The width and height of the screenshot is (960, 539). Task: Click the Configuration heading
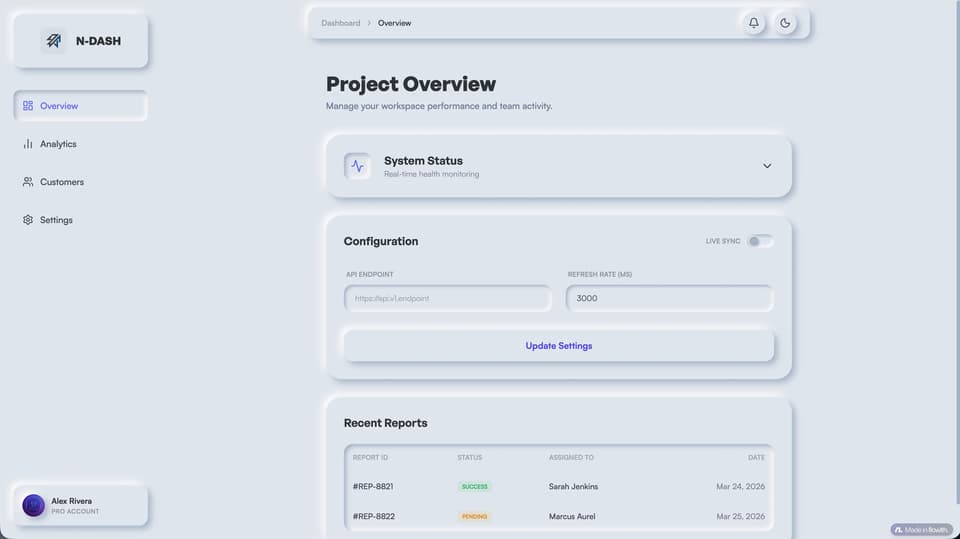[x=381, y=241]
